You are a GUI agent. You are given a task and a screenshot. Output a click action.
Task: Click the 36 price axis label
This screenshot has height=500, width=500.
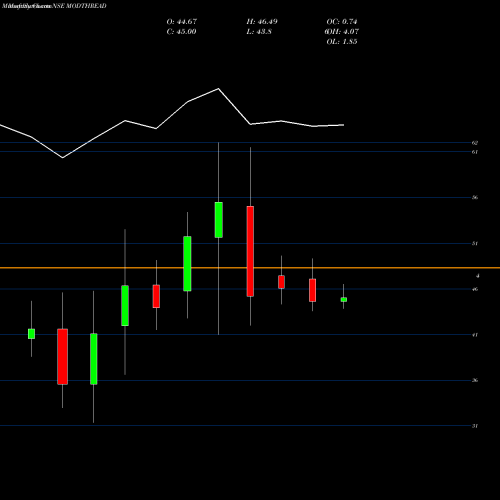475,380
